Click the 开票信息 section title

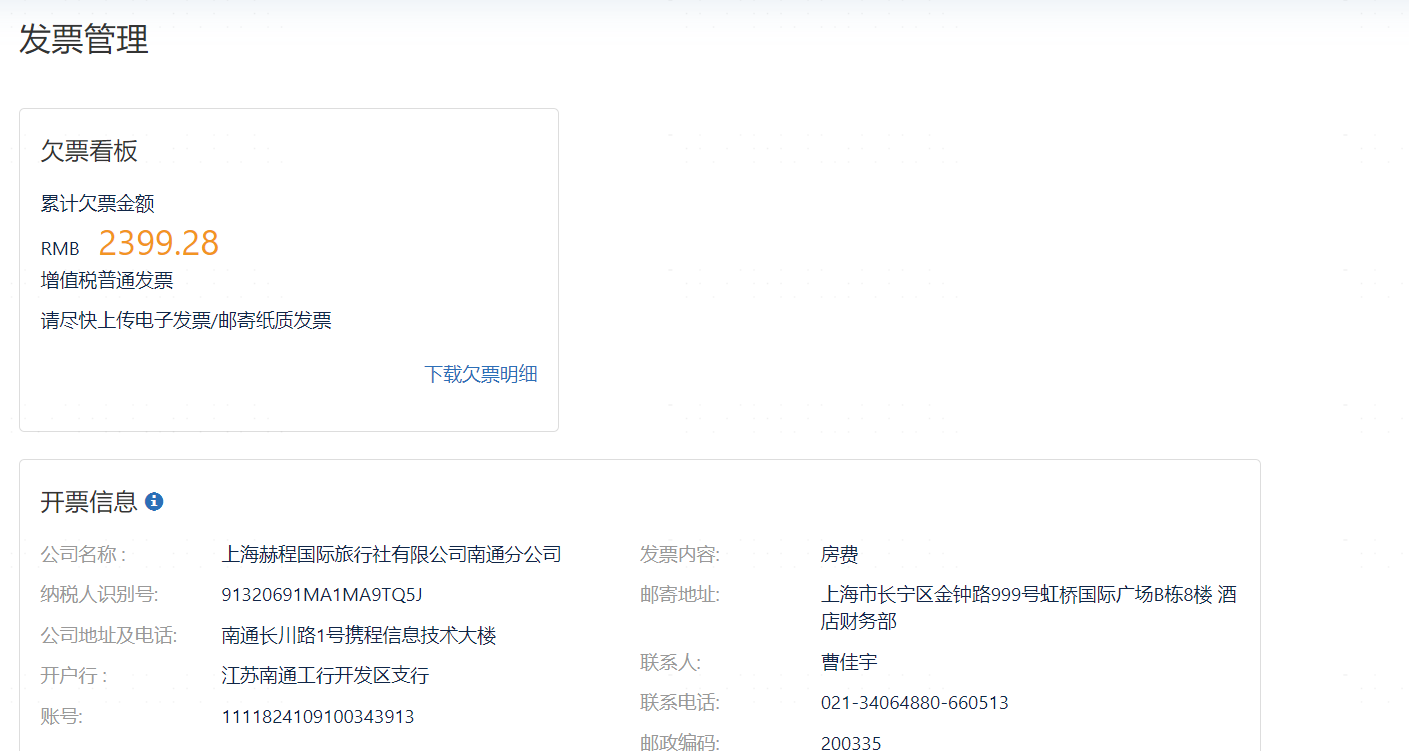[x=89, y=502]
